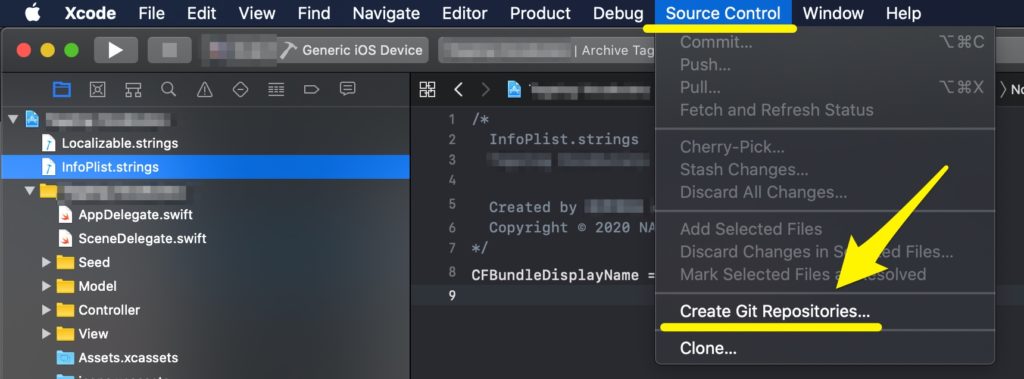Open the Editor menu

click(465, 13)
